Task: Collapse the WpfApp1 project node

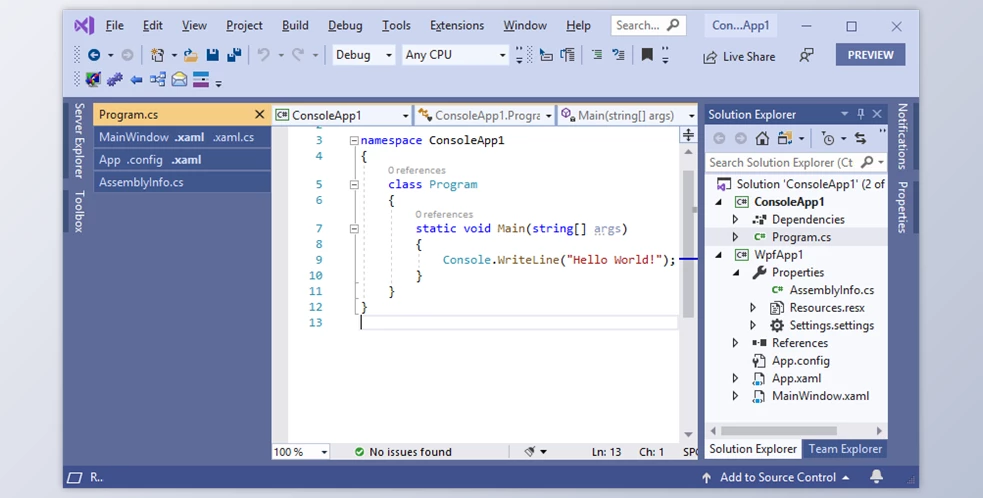Action: (x=719, y=255)
